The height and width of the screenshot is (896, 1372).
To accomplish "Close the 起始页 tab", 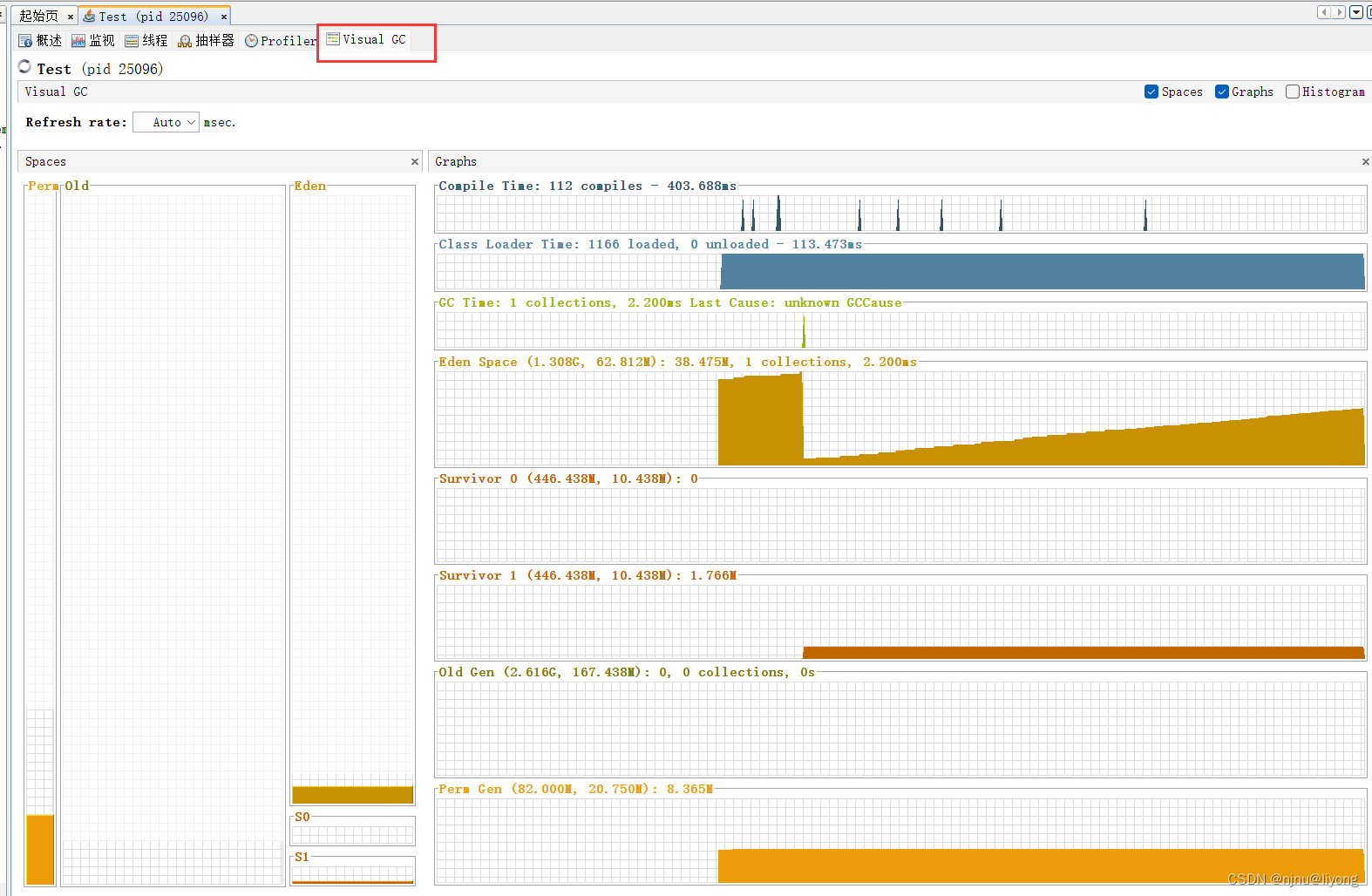I will tap(71, 17).
